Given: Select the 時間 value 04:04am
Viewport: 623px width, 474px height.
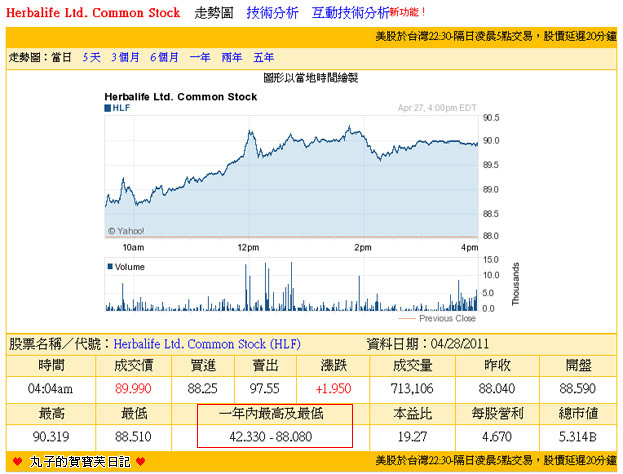Looking at the screenshot, I should (x=50, y=388).
